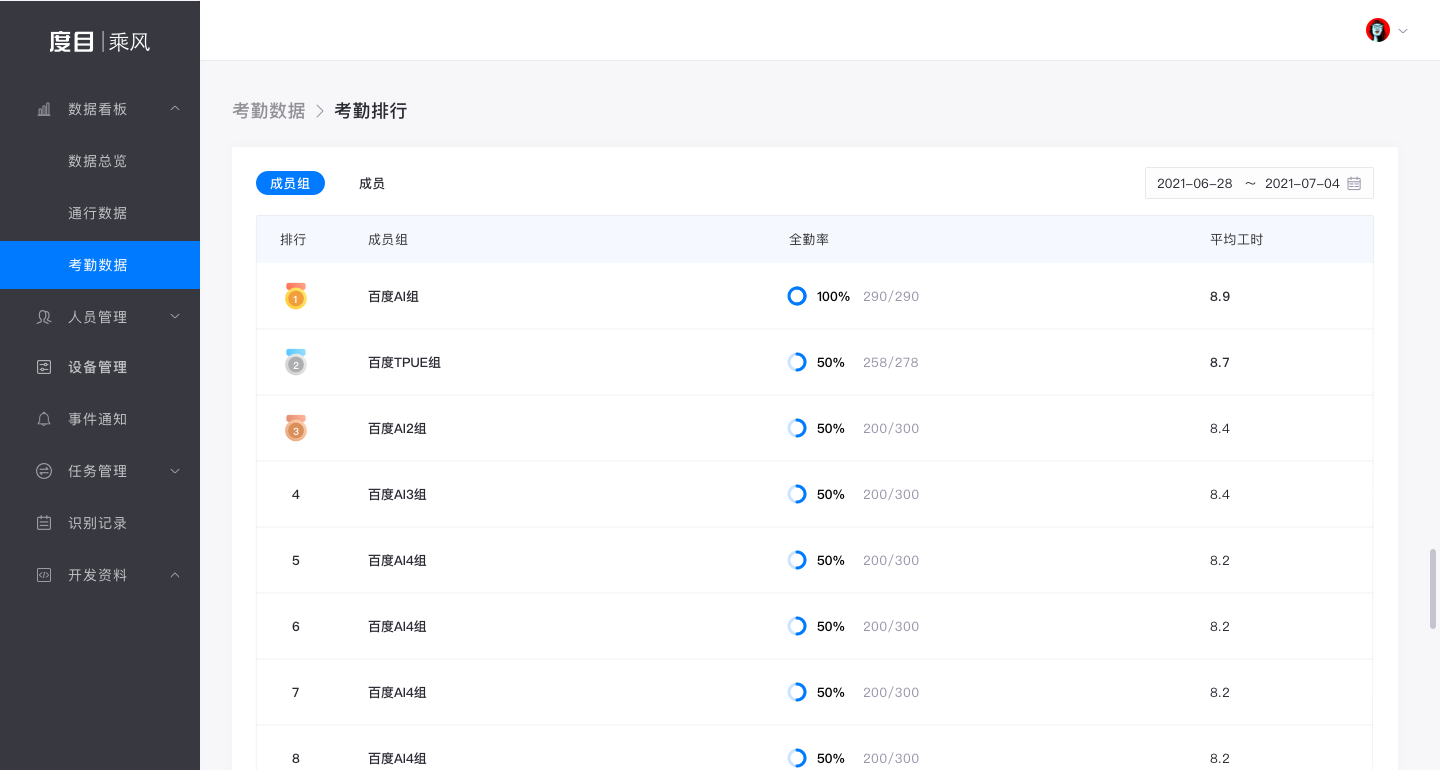Click the 50% progress ring for 百度TPUE组
This screenshot has height=770, width=1440.
[x=797, y=362]
